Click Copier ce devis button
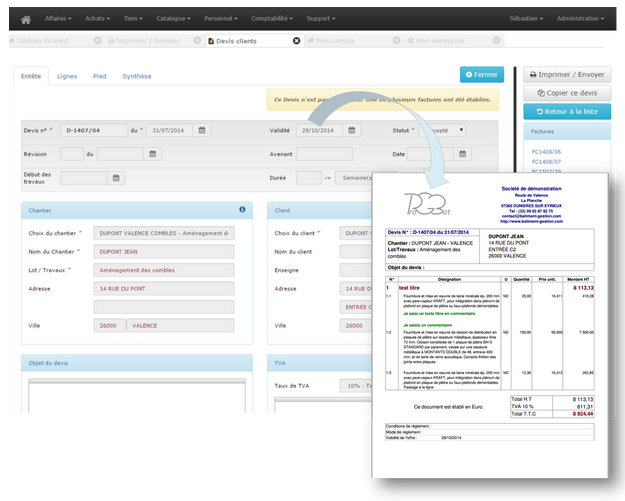Image resolution: width=625 pixels, height=501 pixels. click(566, 93)
